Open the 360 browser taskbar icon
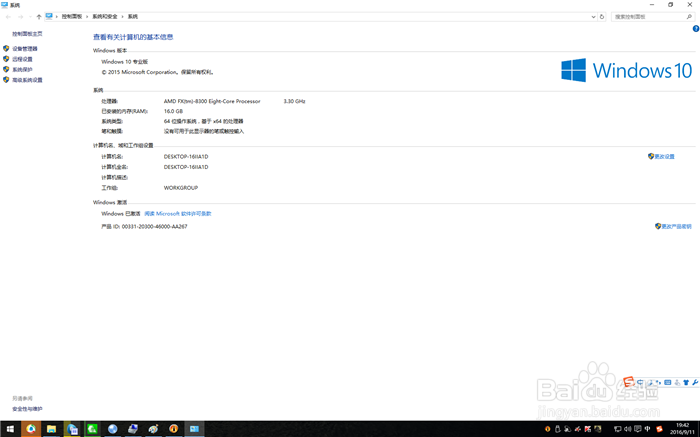The image size is (700, 437). [x=30, y=429]
